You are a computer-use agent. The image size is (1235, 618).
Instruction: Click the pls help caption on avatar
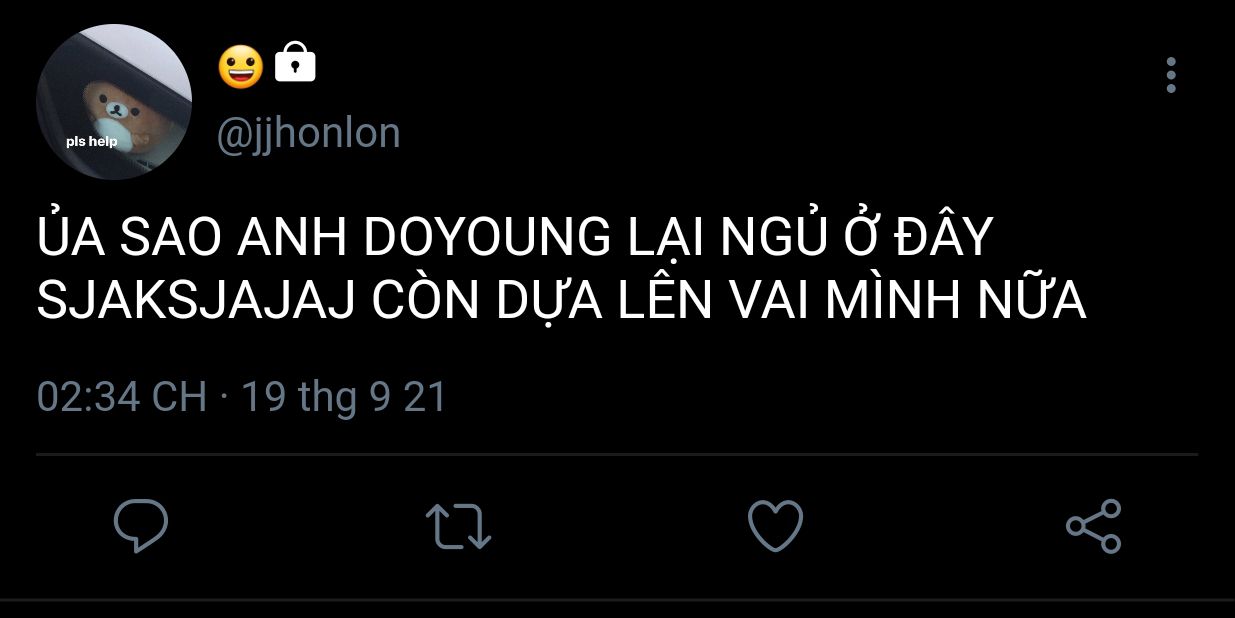coord(92,141)
